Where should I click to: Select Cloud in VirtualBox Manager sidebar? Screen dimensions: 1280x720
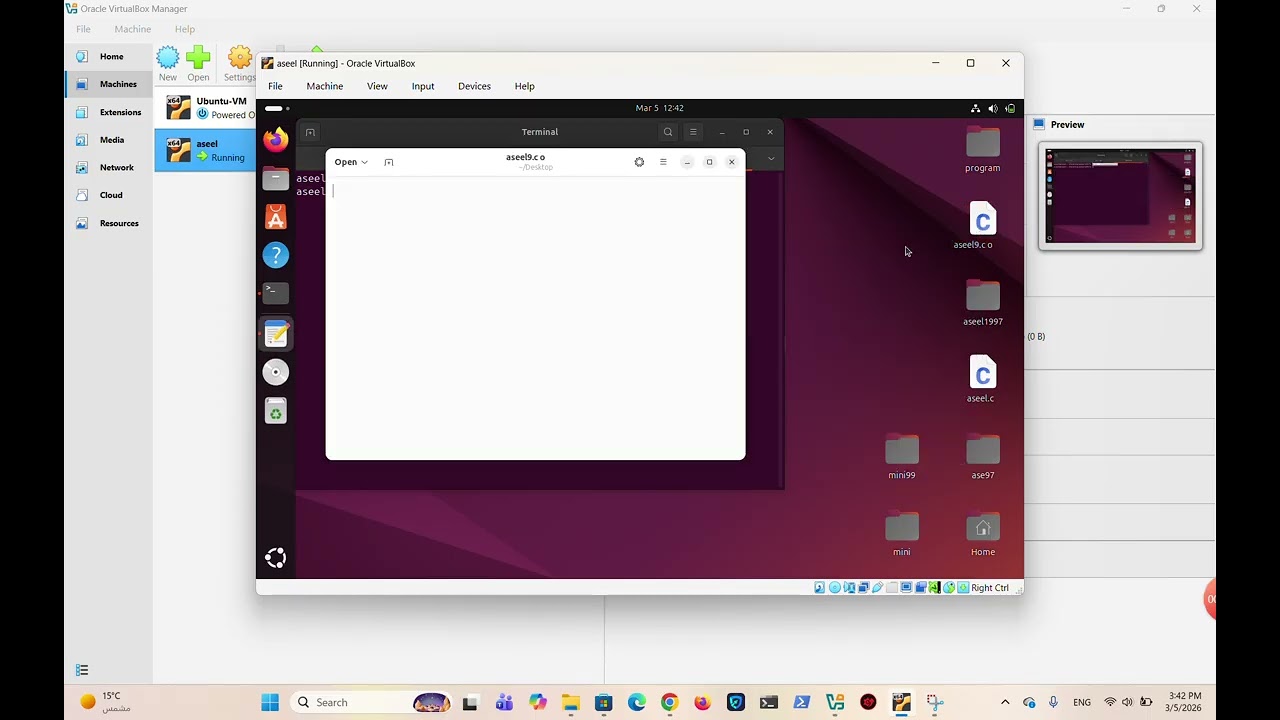[x=109, y=195]
